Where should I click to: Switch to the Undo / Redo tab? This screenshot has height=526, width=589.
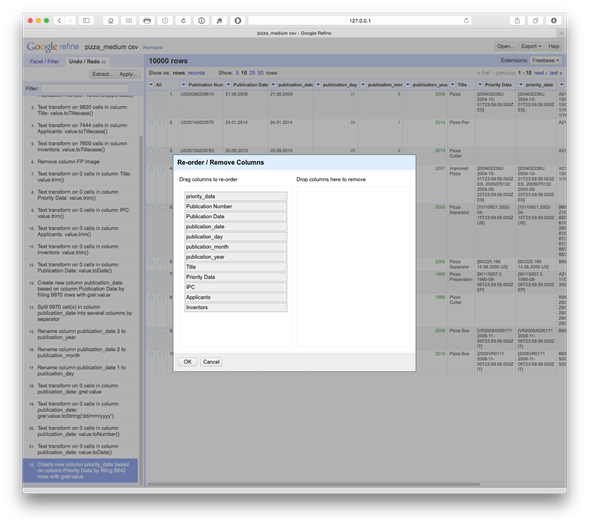[x=87, y=61]
